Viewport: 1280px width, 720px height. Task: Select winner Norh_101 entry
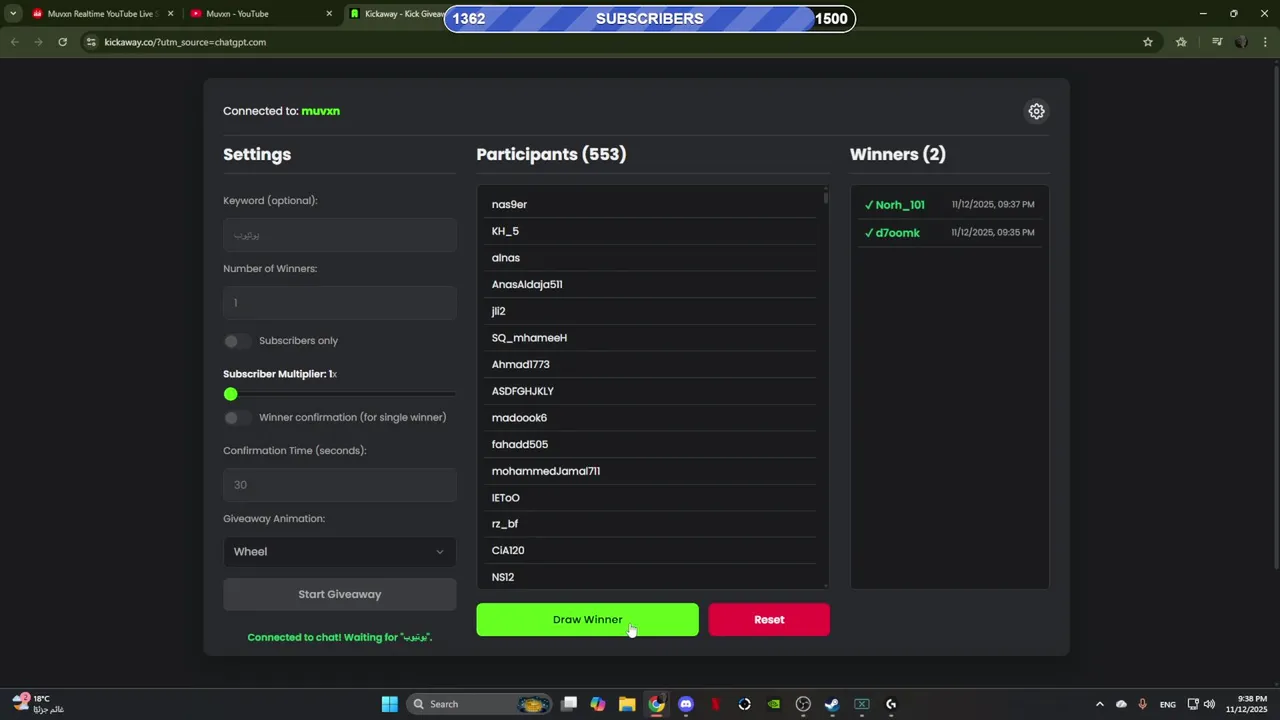point(950,205)
